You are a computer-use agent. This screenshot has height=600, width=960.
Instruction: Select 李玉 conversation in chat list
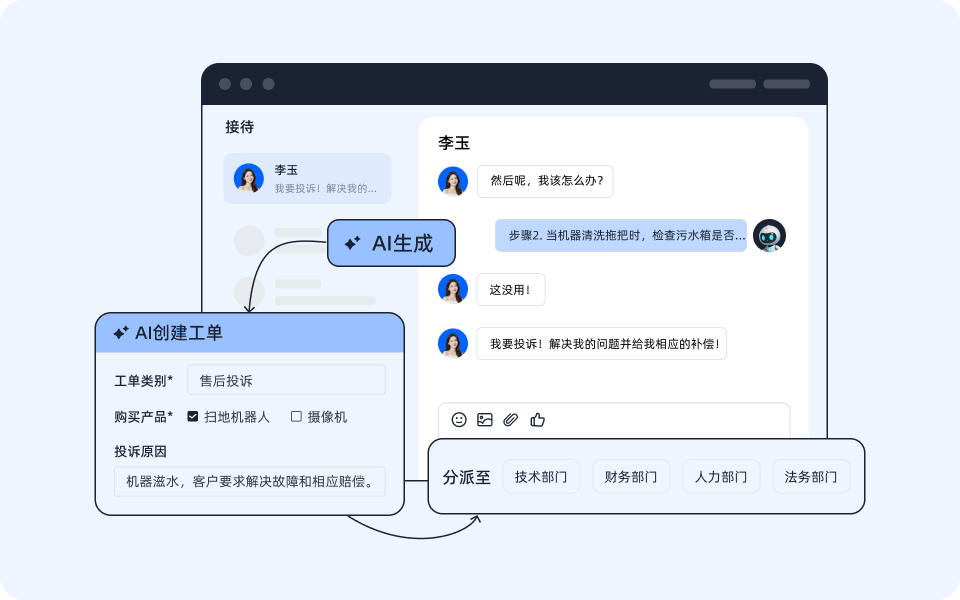coord(306,178)
